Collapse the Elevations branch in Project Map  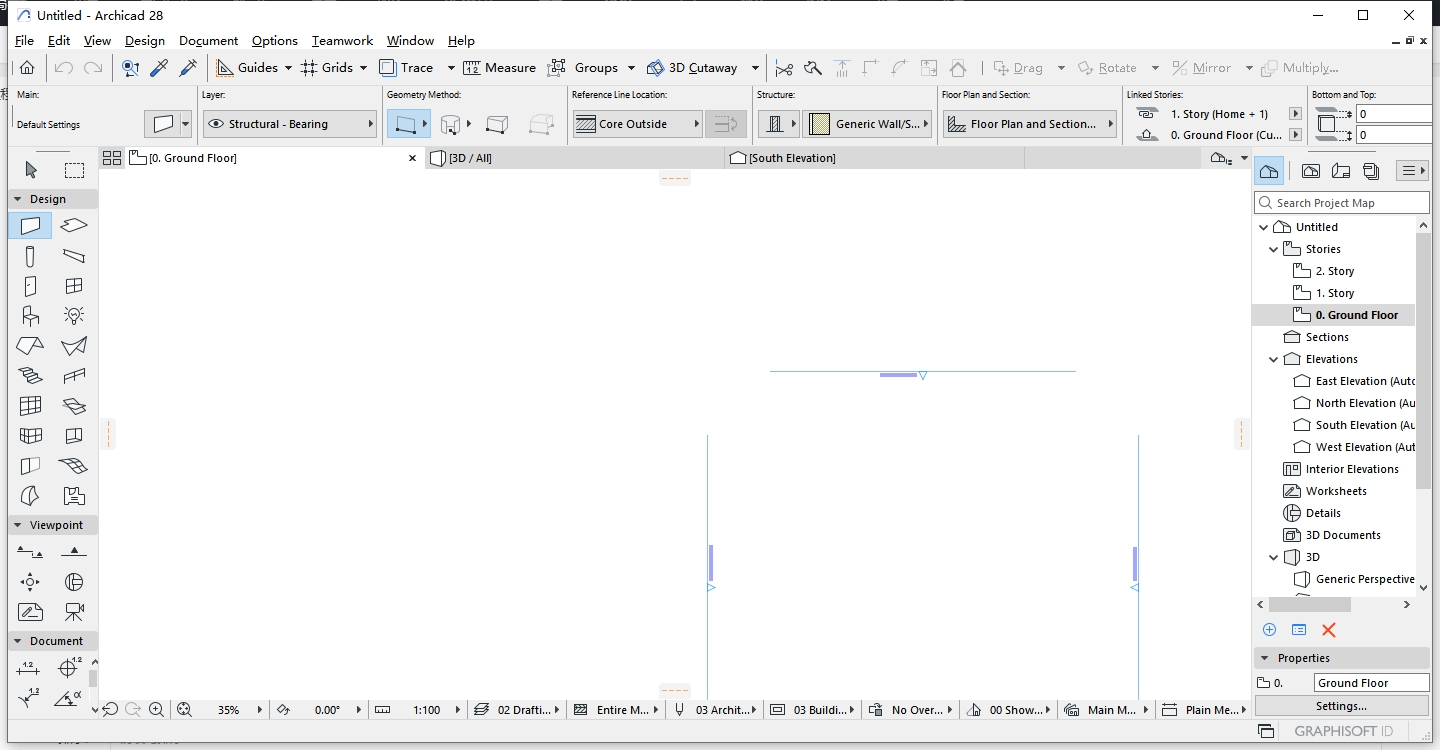(x=1275, y=358)
